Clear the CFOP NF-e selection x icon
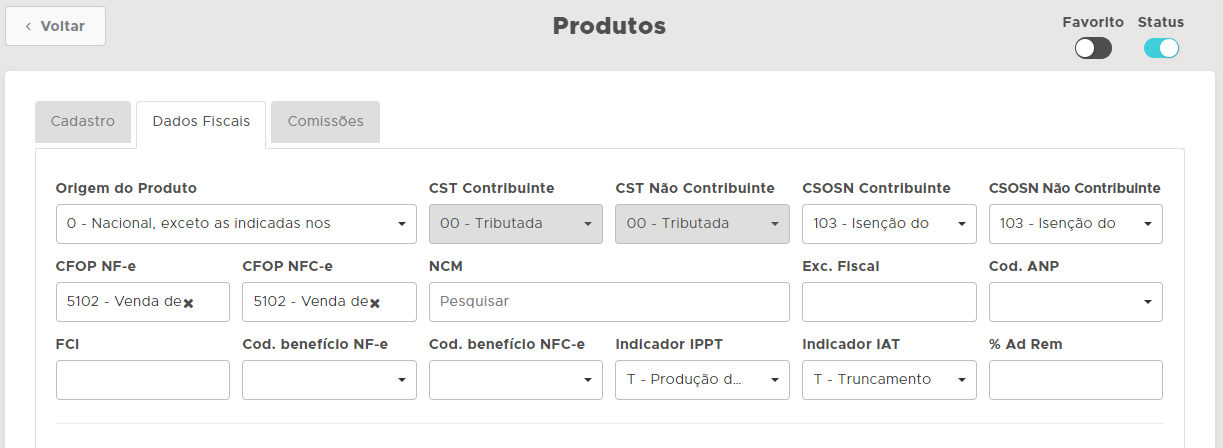The width and height of the screenshot is (1223, 448). pyautogui.click(x=189, y=303)
